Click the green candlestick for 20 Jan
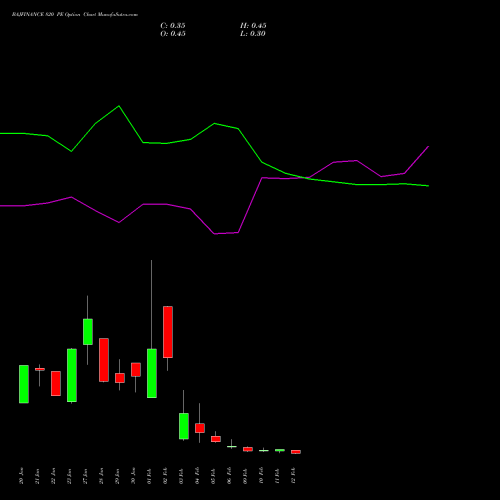500x500 pixels. point(24,384)
